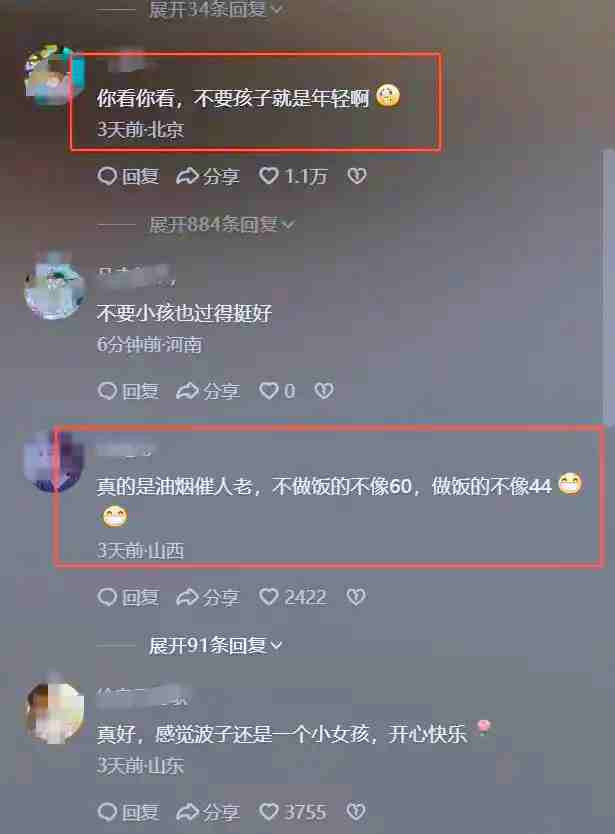The image size is (615, 834).
Task: Share the 河南 comment 不要小孩也过得挺好
Action: click(207, 391)
